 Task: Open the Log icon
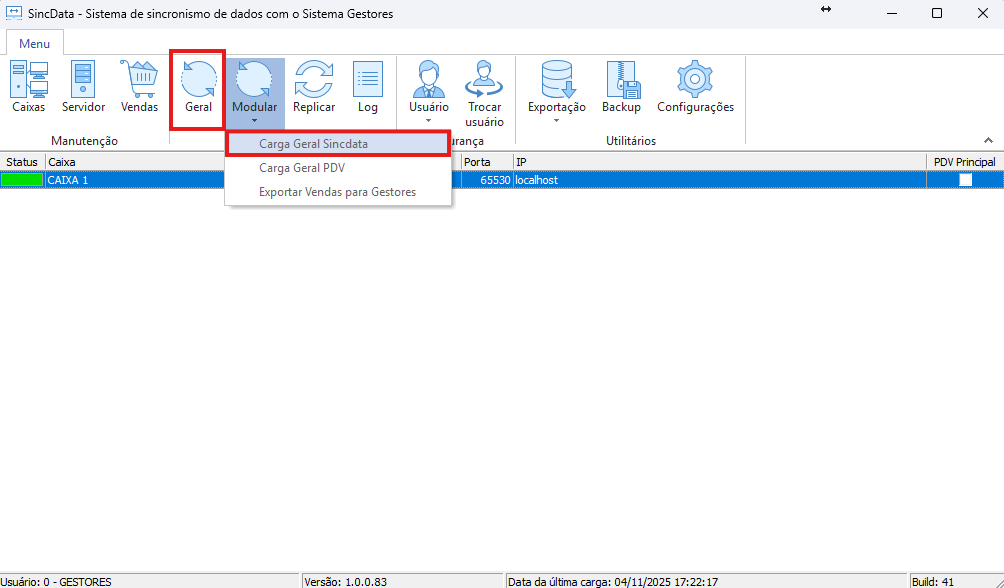368,87
